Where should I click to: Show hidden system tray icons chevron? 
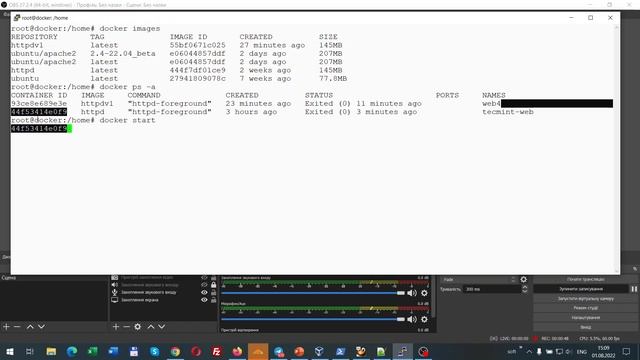(x=529, y=351)
